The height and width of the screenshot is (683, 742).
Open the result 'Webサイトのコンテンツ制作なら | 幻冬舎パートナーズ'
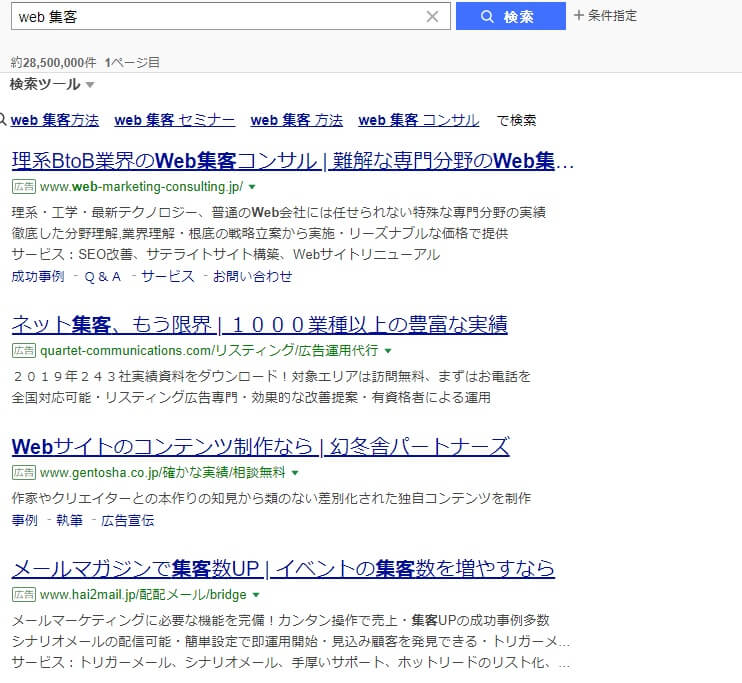pyautogui.click(x=261, y=447)
